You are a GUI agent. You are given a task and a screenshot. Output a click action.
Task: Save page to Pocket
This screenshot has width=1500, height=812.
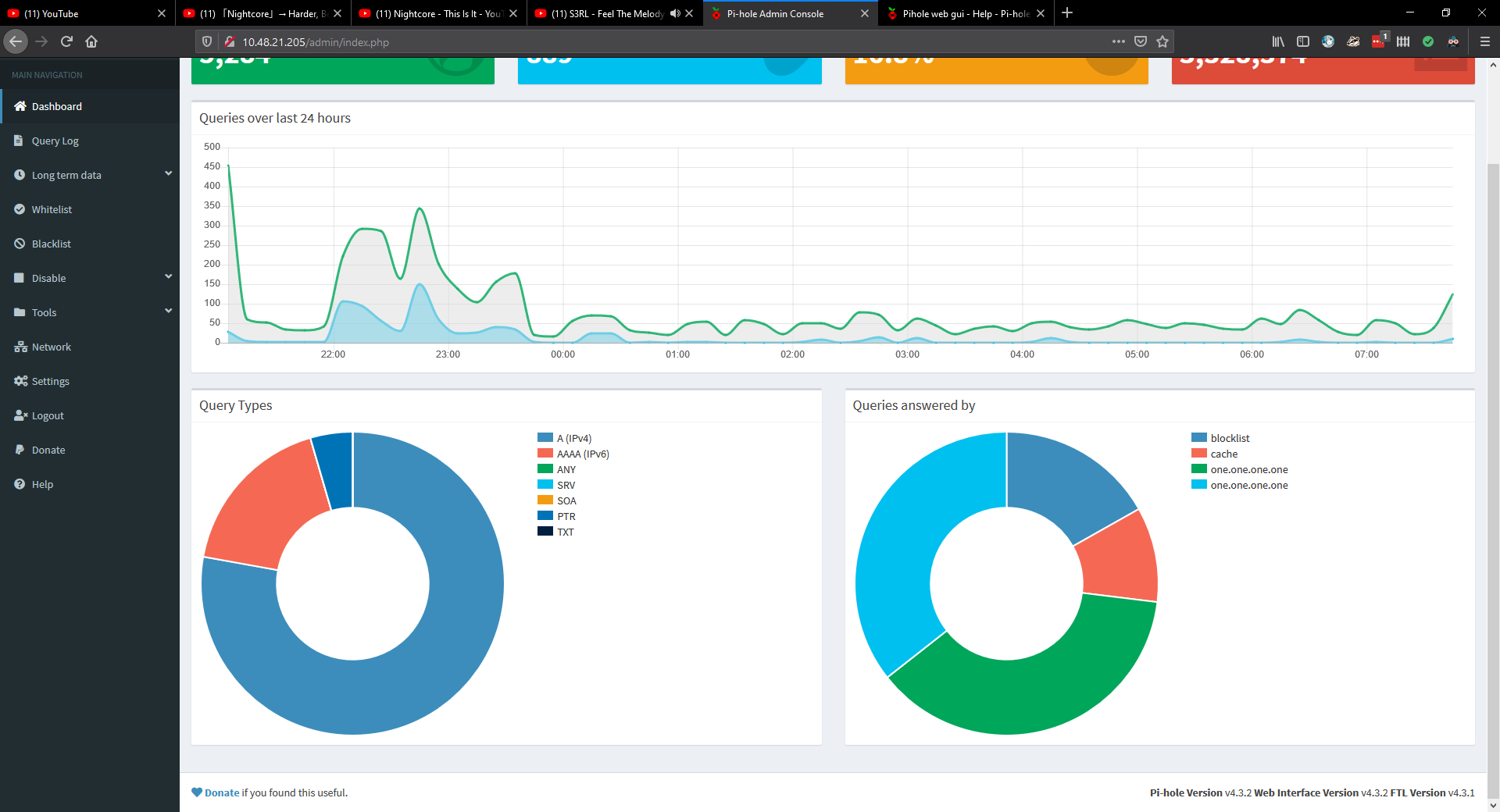(x=1141, y=41)
